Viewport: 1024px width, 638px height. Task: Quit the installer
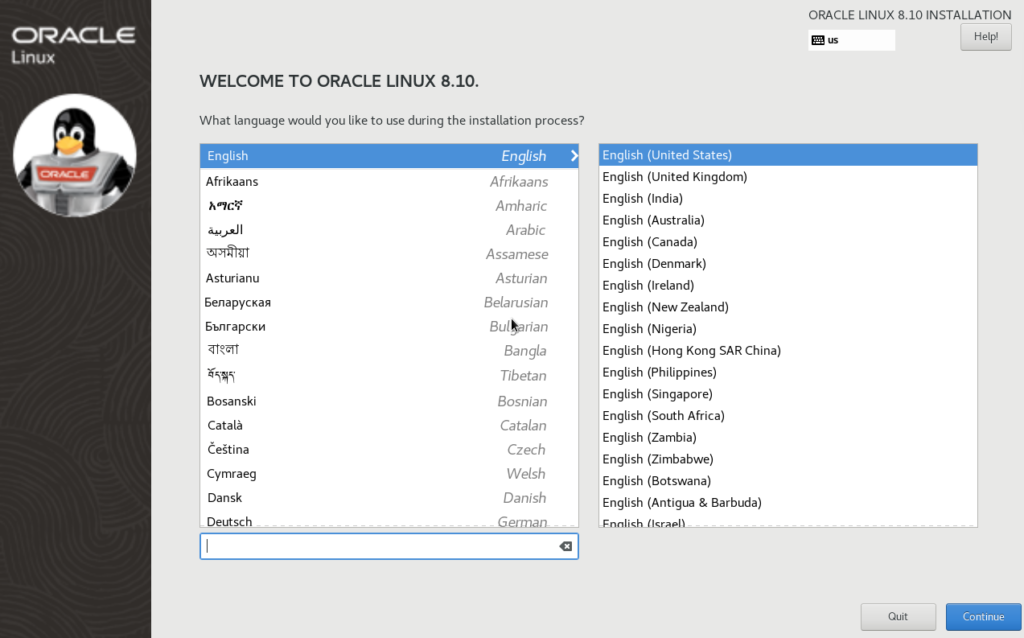(x=897, y=617)
